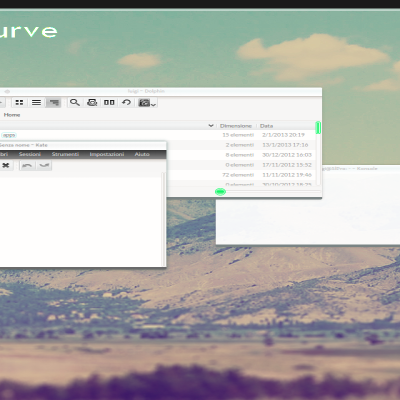Open Dolphin search with the magnifier icon
The image size is (400, 400).
(x=75, y=102)
